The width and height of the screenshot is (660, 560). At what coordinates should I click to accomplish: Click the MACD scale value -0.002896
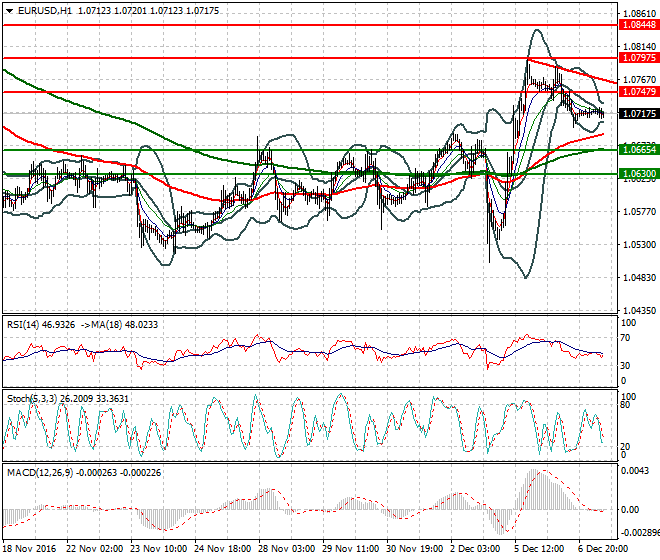pos(641,533)
